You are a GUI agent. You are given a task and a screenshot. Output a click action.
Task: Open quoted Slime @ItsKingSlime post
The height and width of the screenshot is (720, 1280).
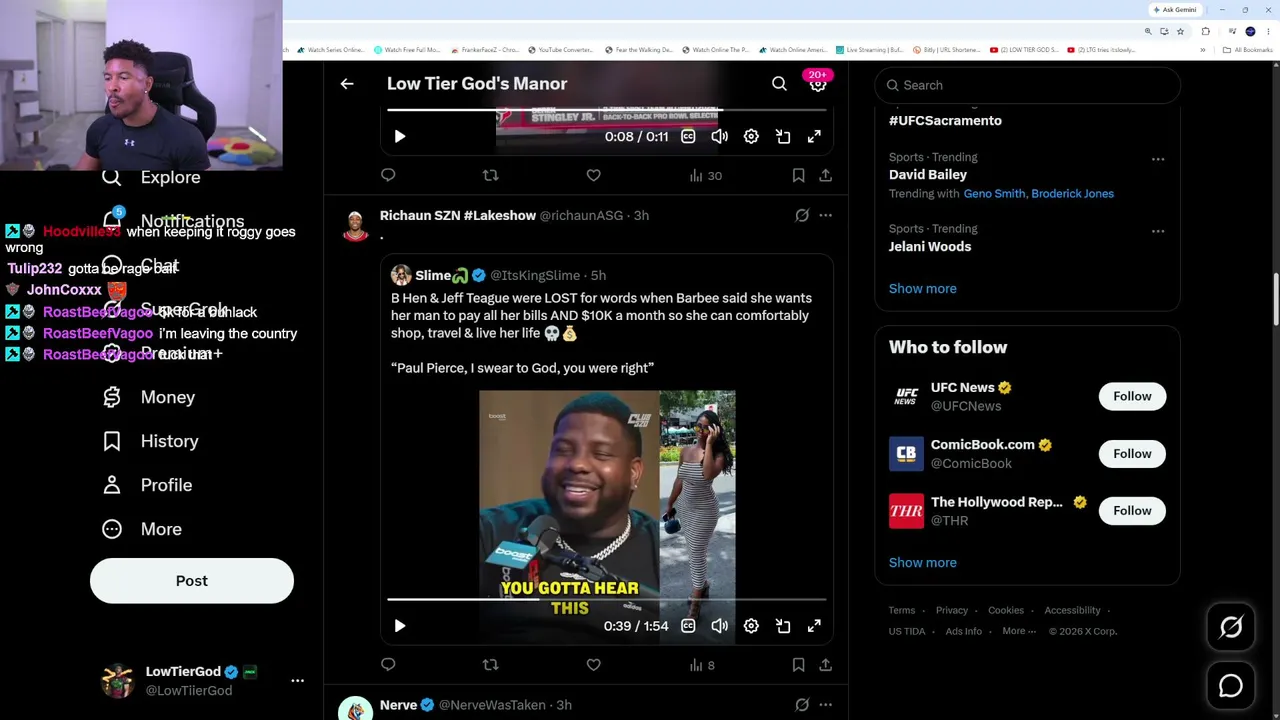[607, 450]
